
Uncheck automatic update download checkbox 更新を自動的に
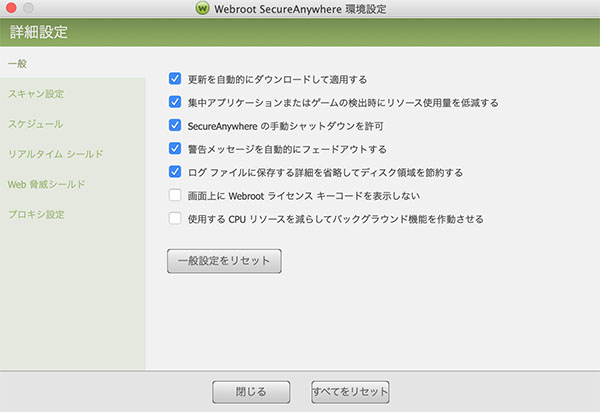point(175,78)
